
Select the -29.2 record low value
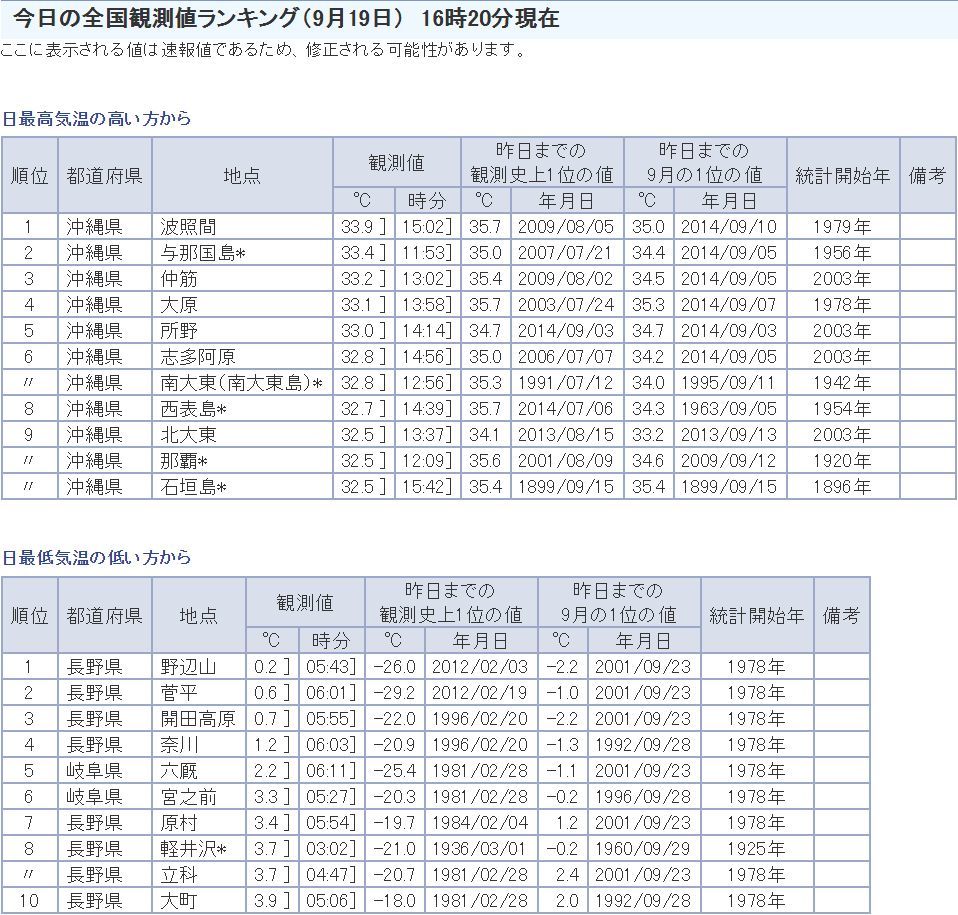[x=393, y=693]
